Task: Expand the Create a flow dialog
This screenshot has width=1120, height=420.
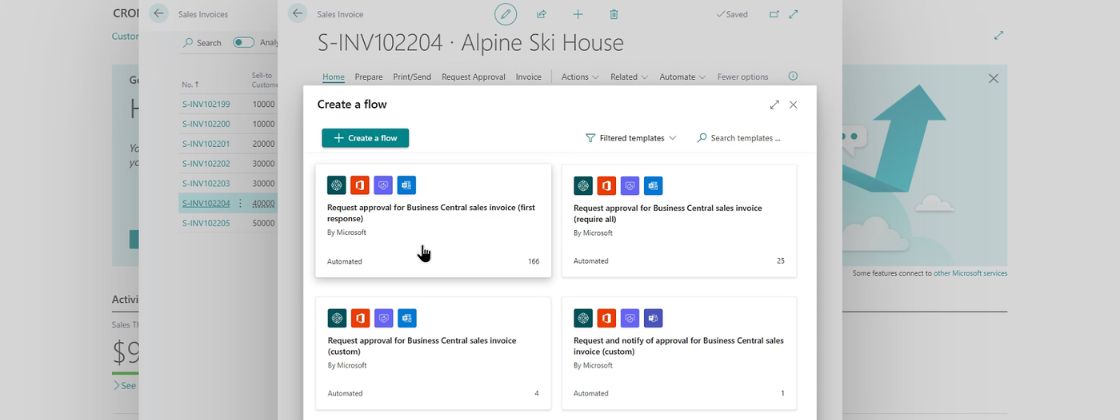Action: click(774, 104)
